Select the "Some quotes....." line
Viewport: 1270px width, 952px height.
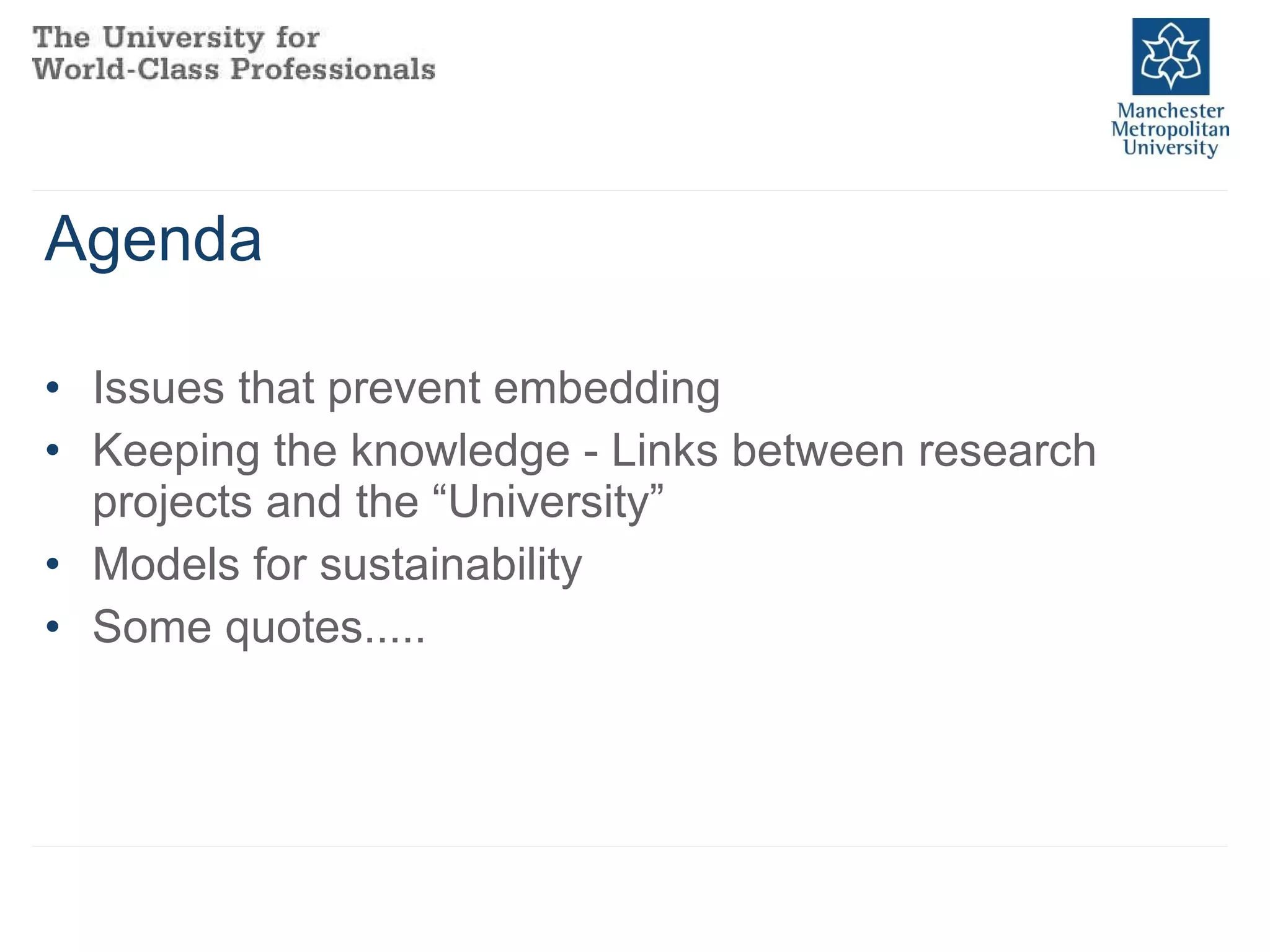259,627
